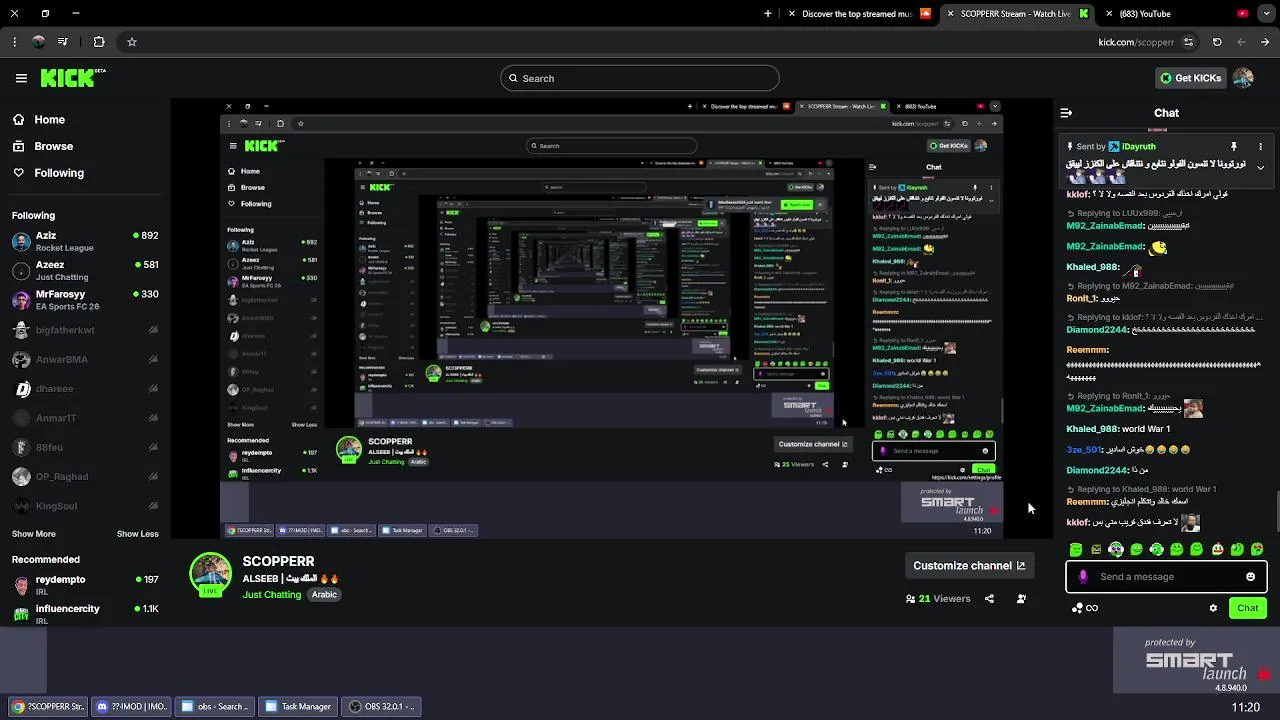Open MrFarosyy EA Sports FC channel
Viewport: 1280px width, 720px height.
pyautogui.click(x=85, y=300)
